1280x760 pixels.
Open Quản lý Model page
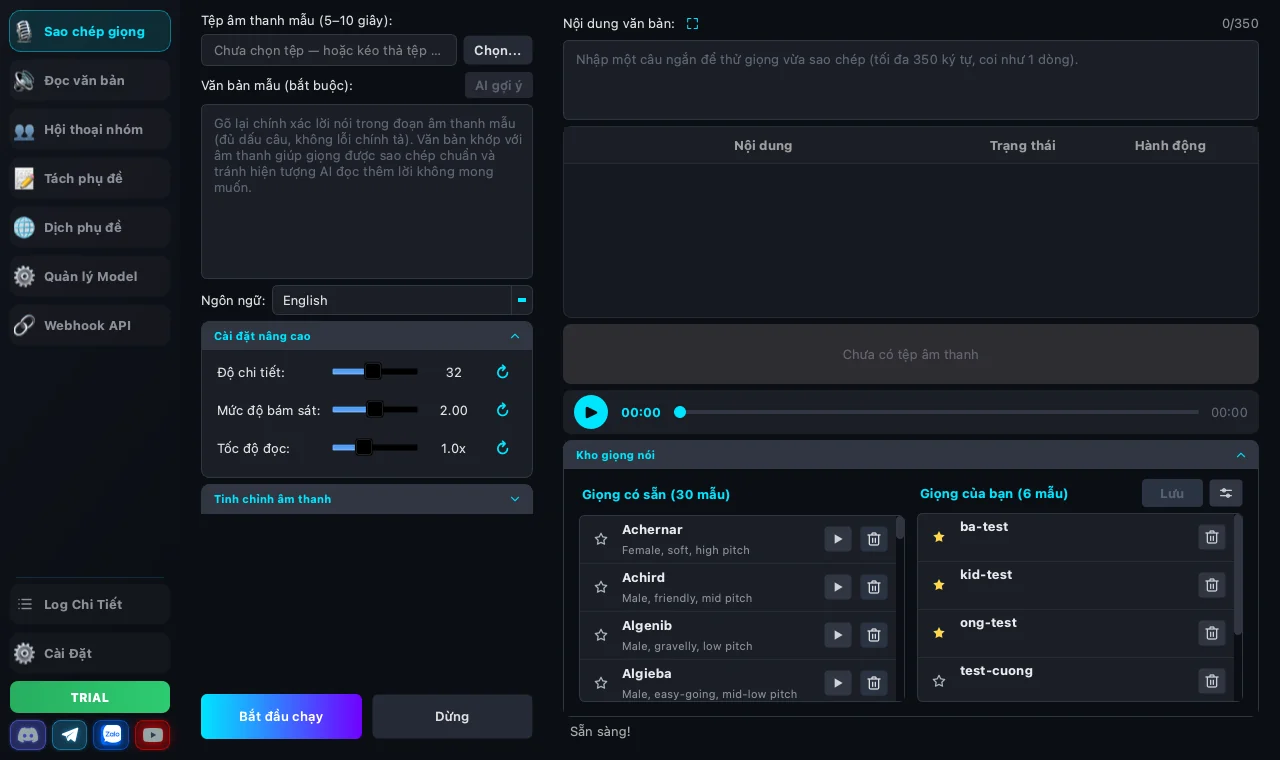tap(90, 276)
